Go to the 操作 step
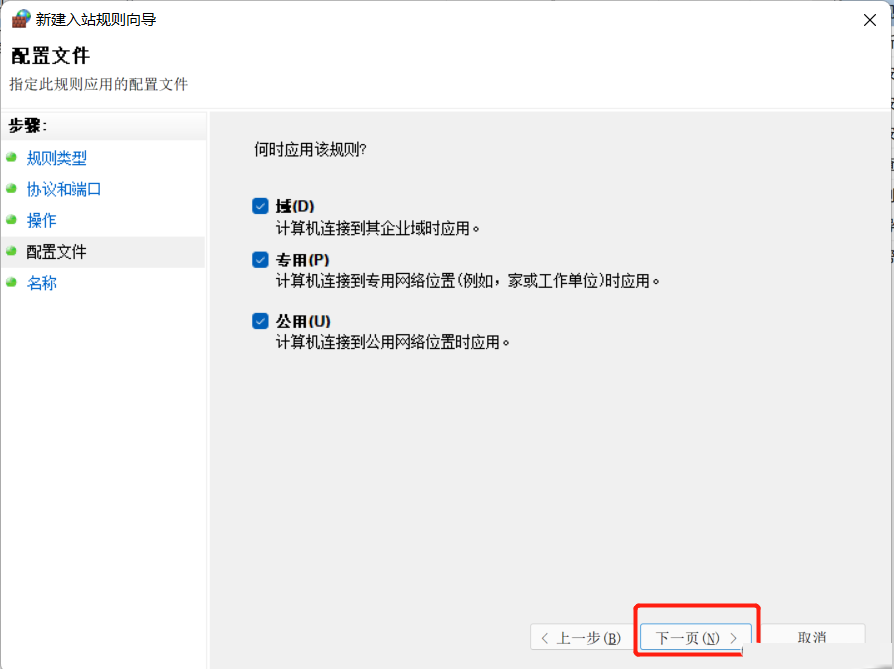 click(42, 220)
